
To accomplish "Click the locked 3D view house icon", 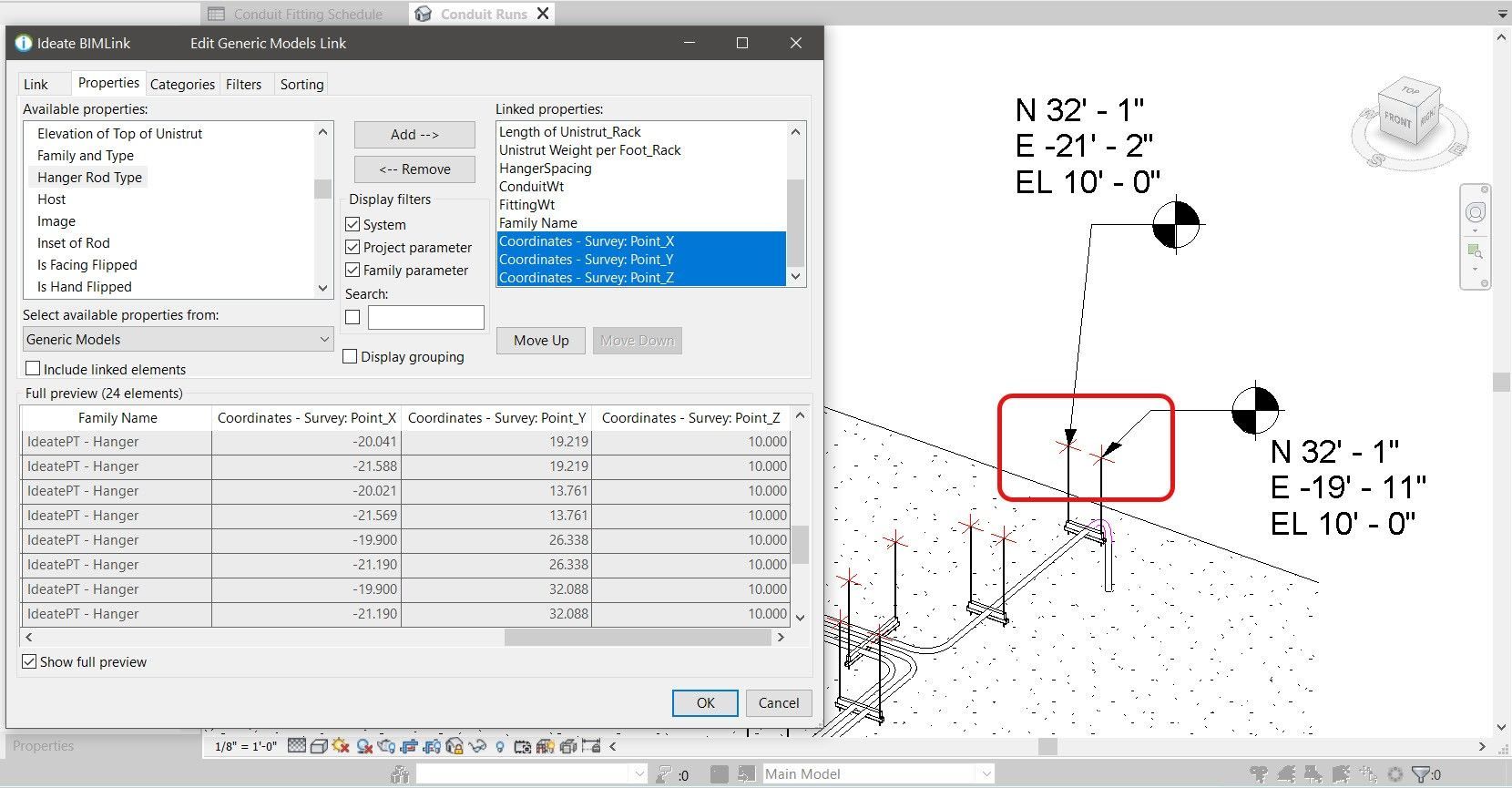I will tap(455, 746).
